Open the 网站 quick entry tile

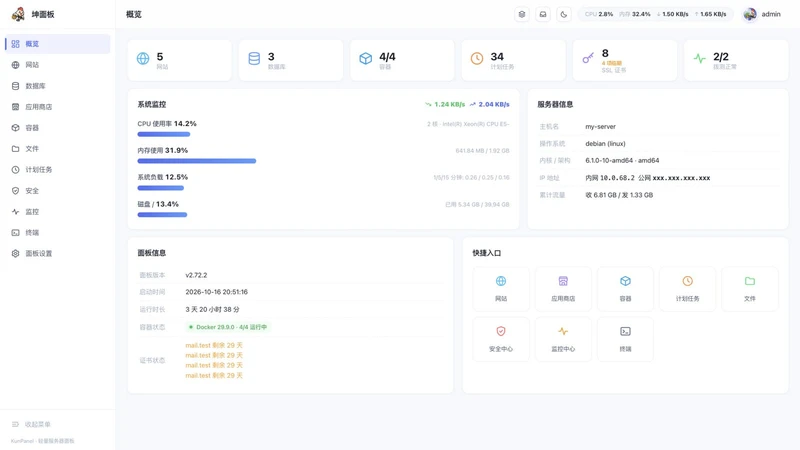(x=501, y=289)
